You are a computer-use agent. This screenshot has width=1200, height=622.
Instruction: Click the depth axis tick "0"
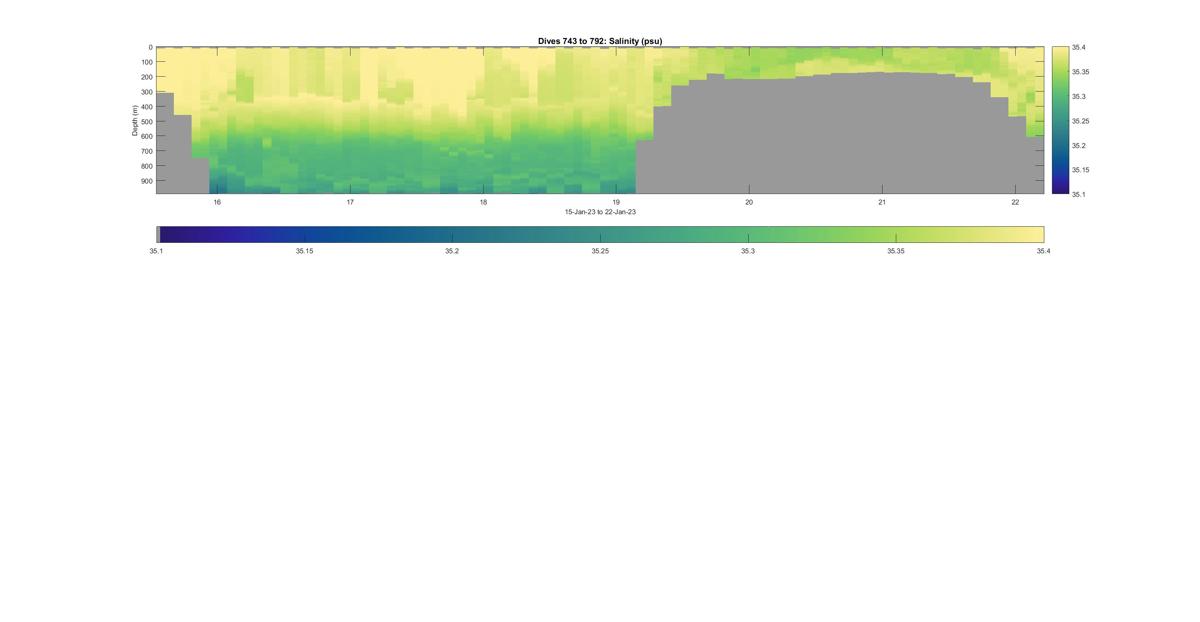coord(151,47)
